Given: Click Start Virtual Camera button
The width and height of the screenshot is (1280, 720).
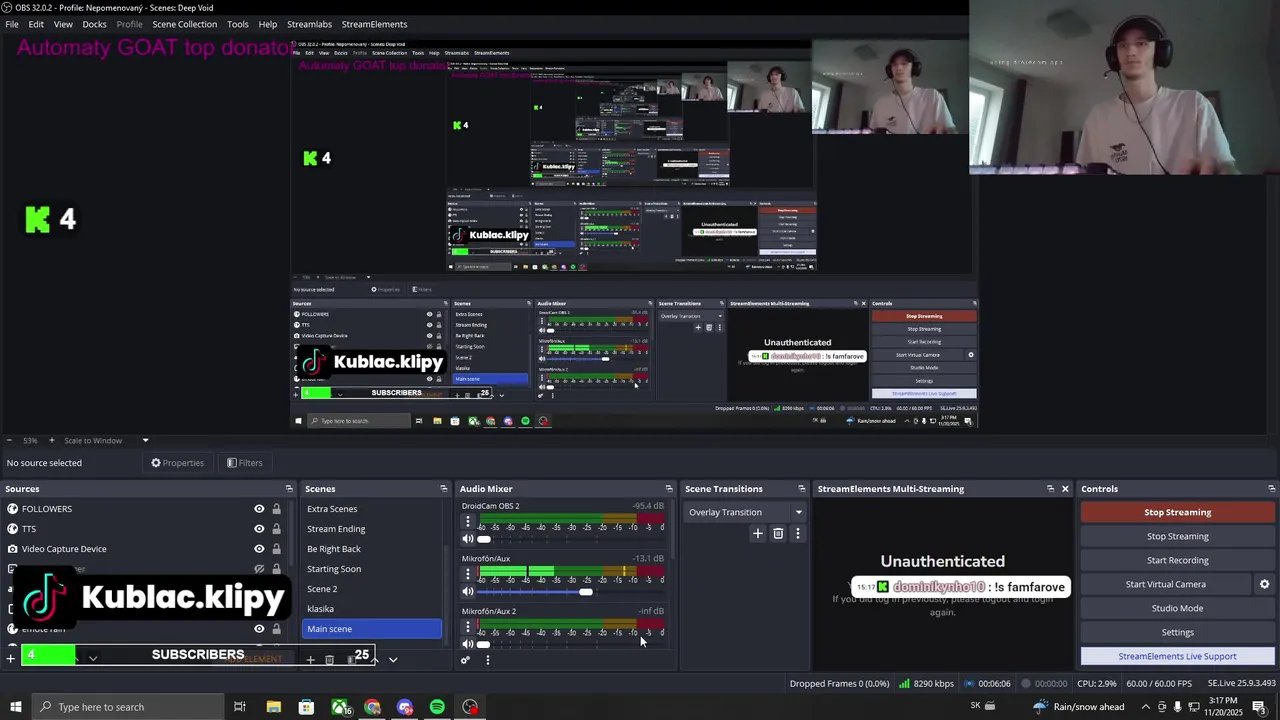Looking at the screenshot, I should pos(1165,584).
